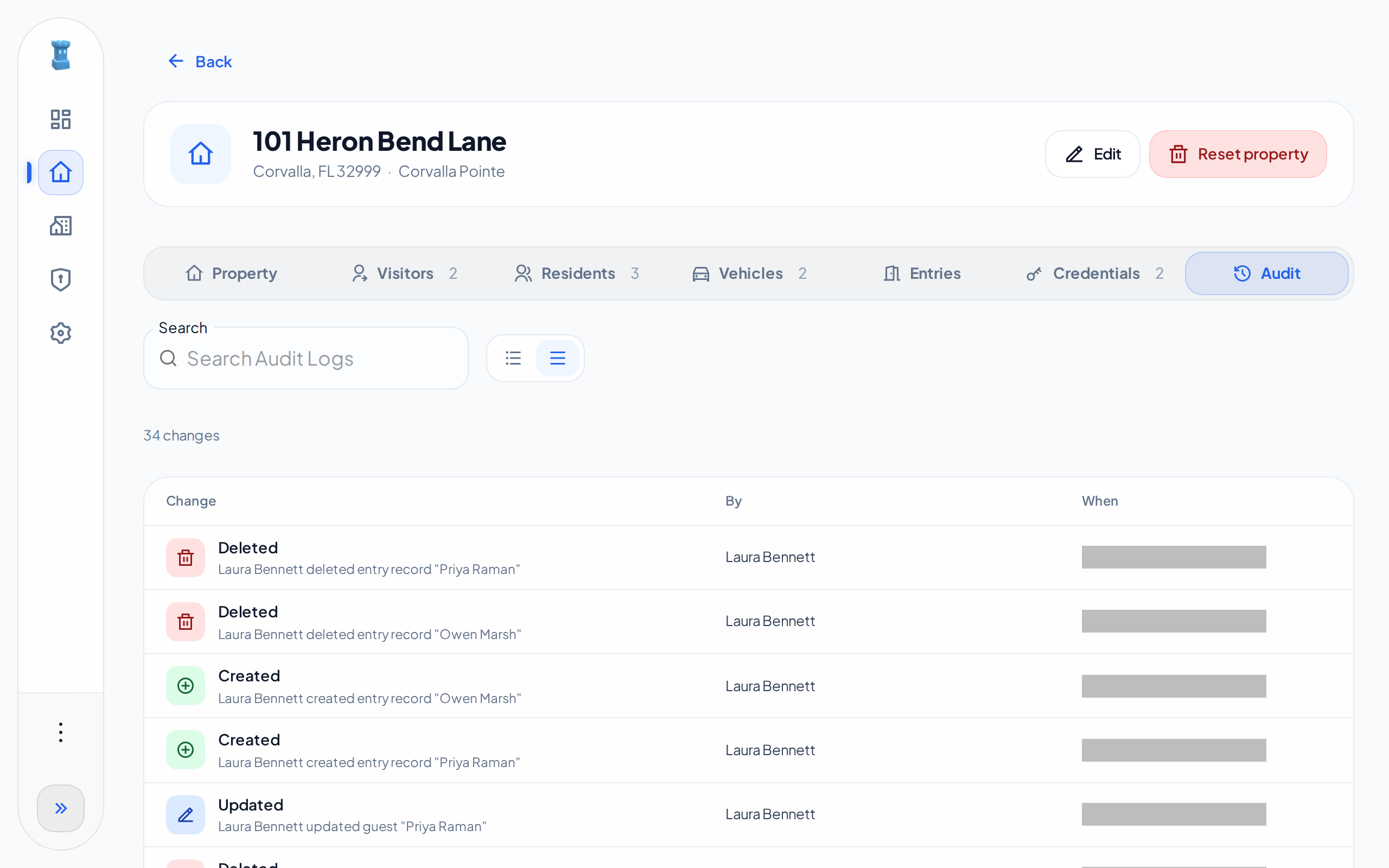Open the buildings communities icon in sidebar
Image resolution: width=1389 pixels, height=868 pixels.
(x=61, y=226)
